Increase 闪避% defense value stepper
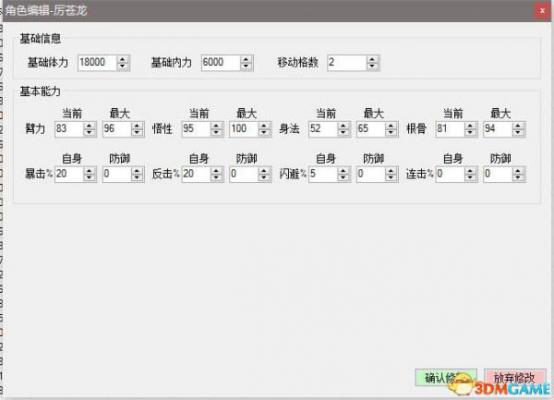Image resolution: width=554 pixels, height=400 pixels. pos(390,171)
